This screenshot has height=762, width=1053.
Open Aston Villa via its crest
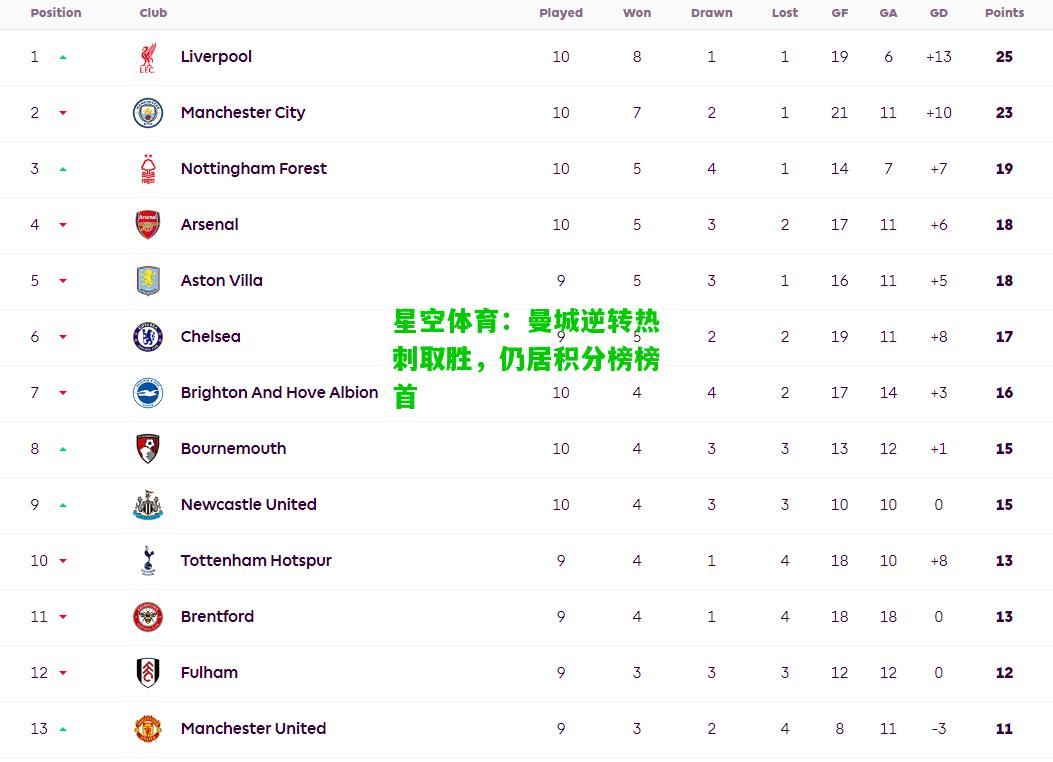148,281
